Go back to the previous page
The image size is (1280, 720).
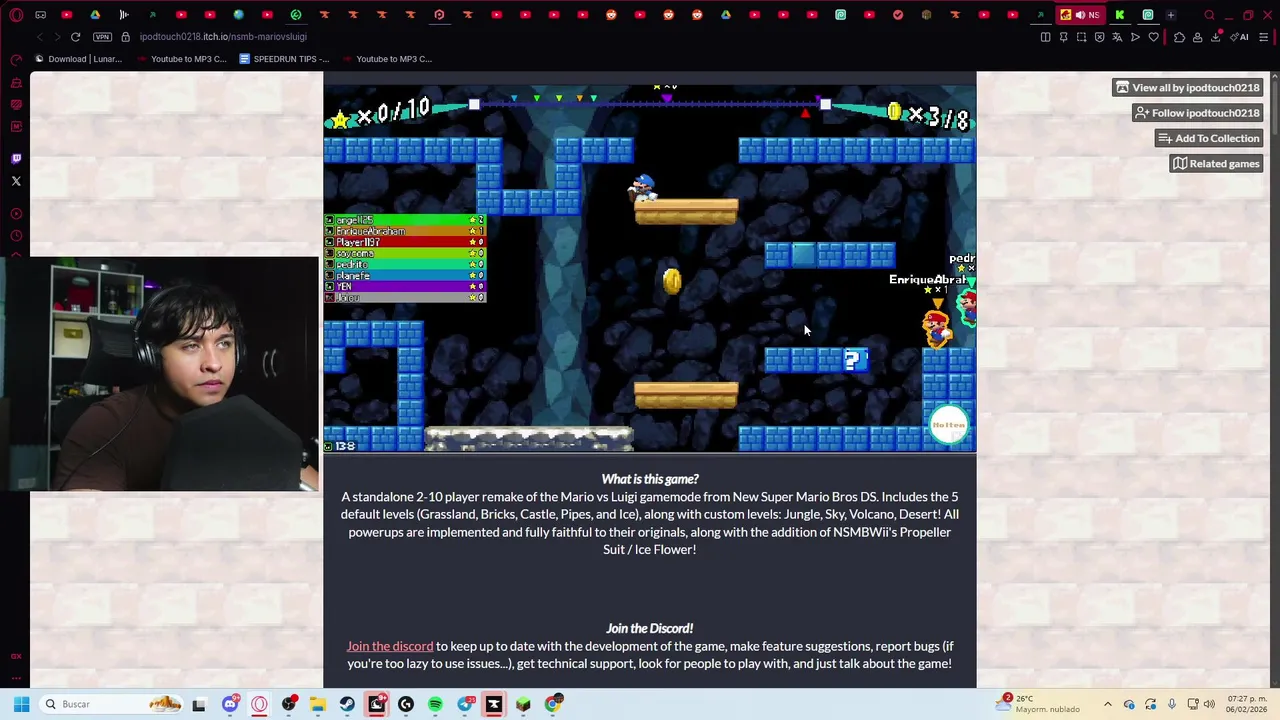[39, 37]
